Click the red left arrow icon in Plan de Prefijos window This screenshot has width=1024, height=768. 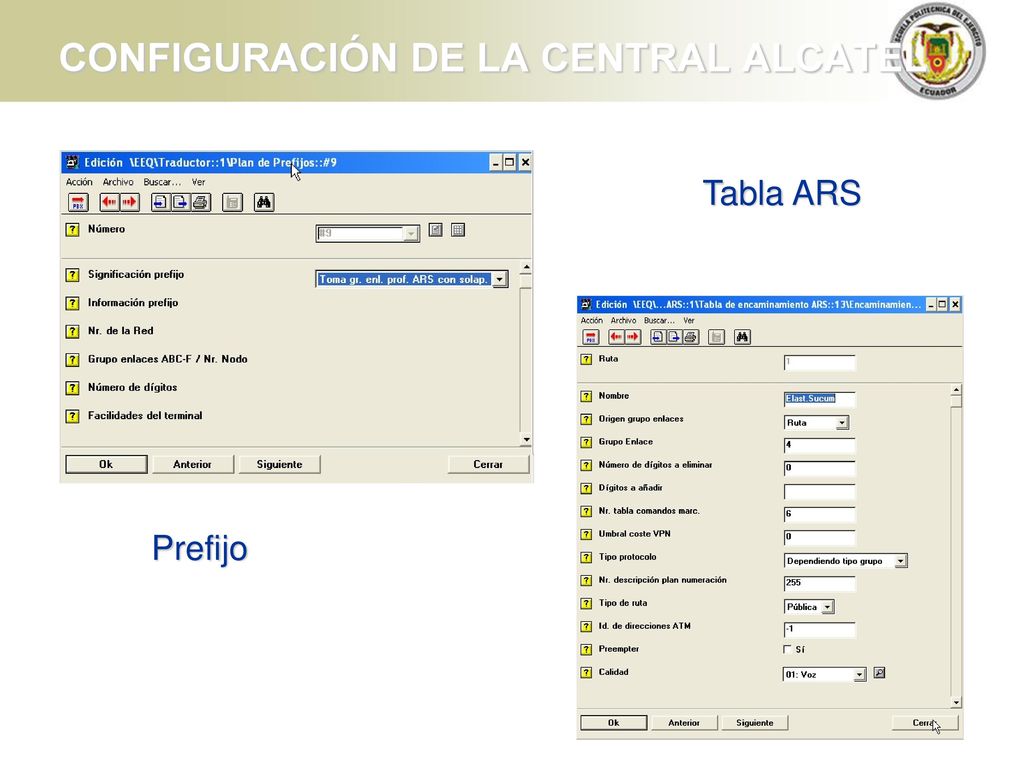pos(109,202)
